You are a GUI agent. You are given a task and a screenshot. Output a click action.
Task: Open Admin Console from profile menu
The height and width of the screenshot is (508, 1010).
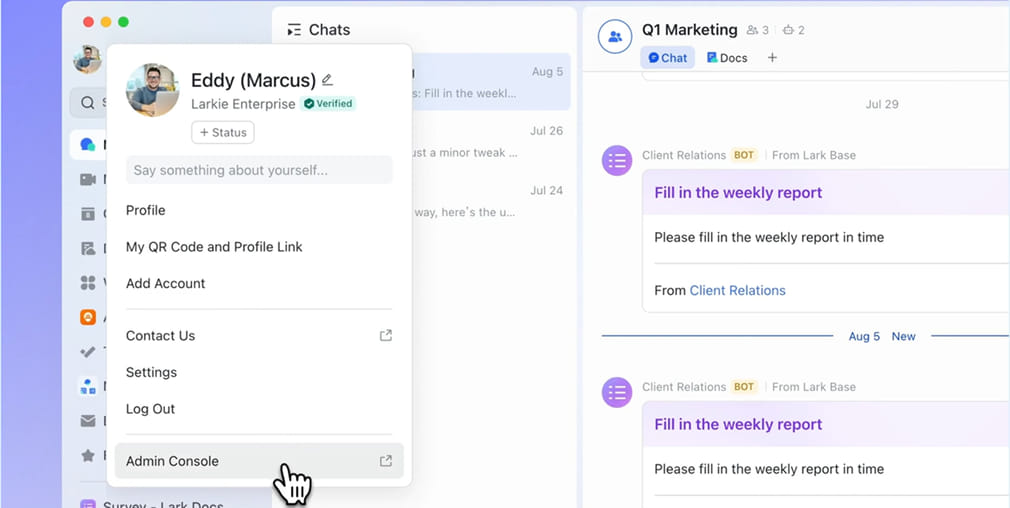259,461
